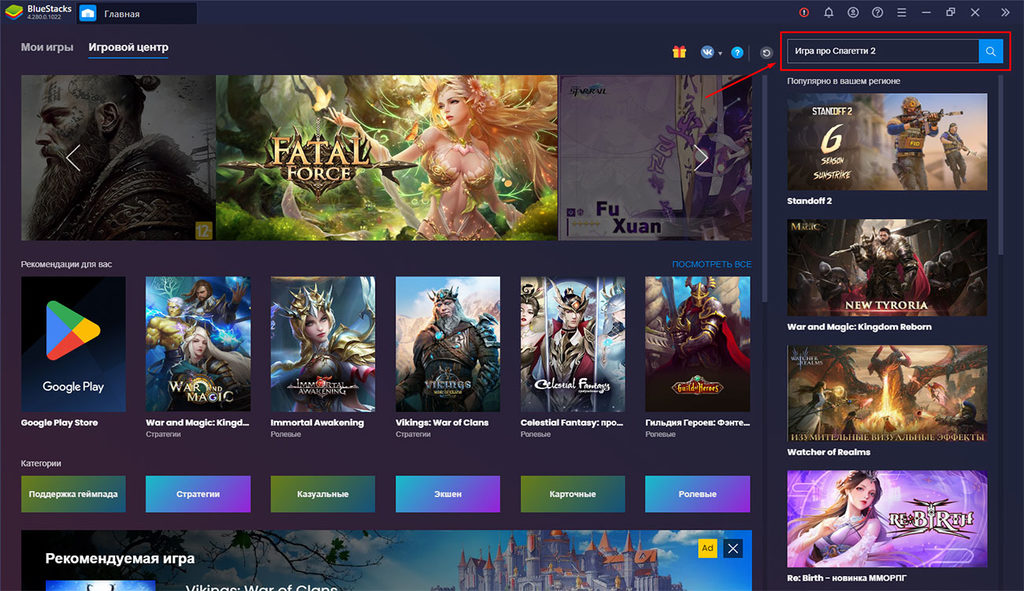Open Watcher of Realms thumbnail
Image resolution: width=1024 pixels, height=591 pixels.
887,393
